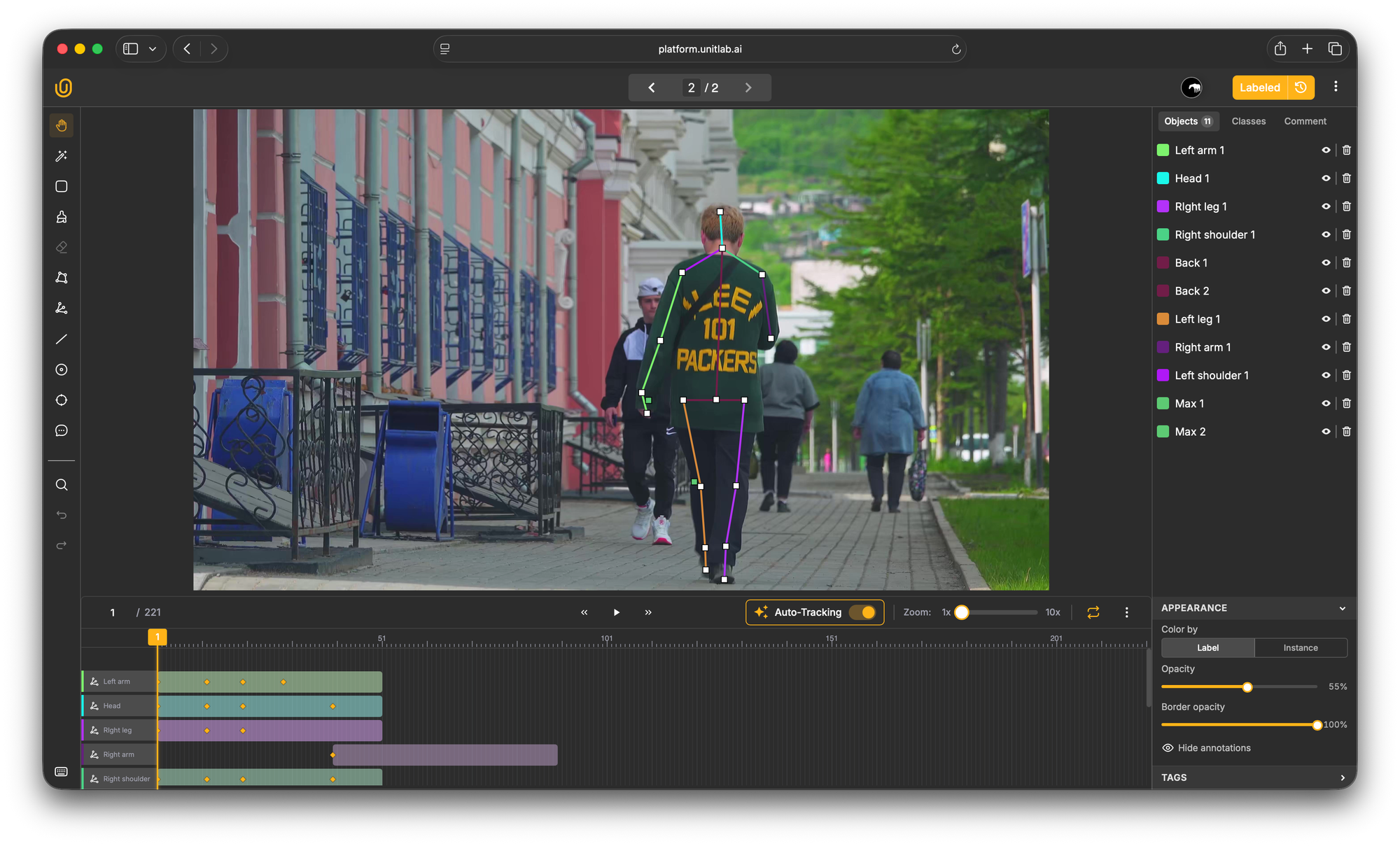Screen dimensions: 1400x846
Task: Toggle visibility of Back 2
Action: pos(1325,291)
